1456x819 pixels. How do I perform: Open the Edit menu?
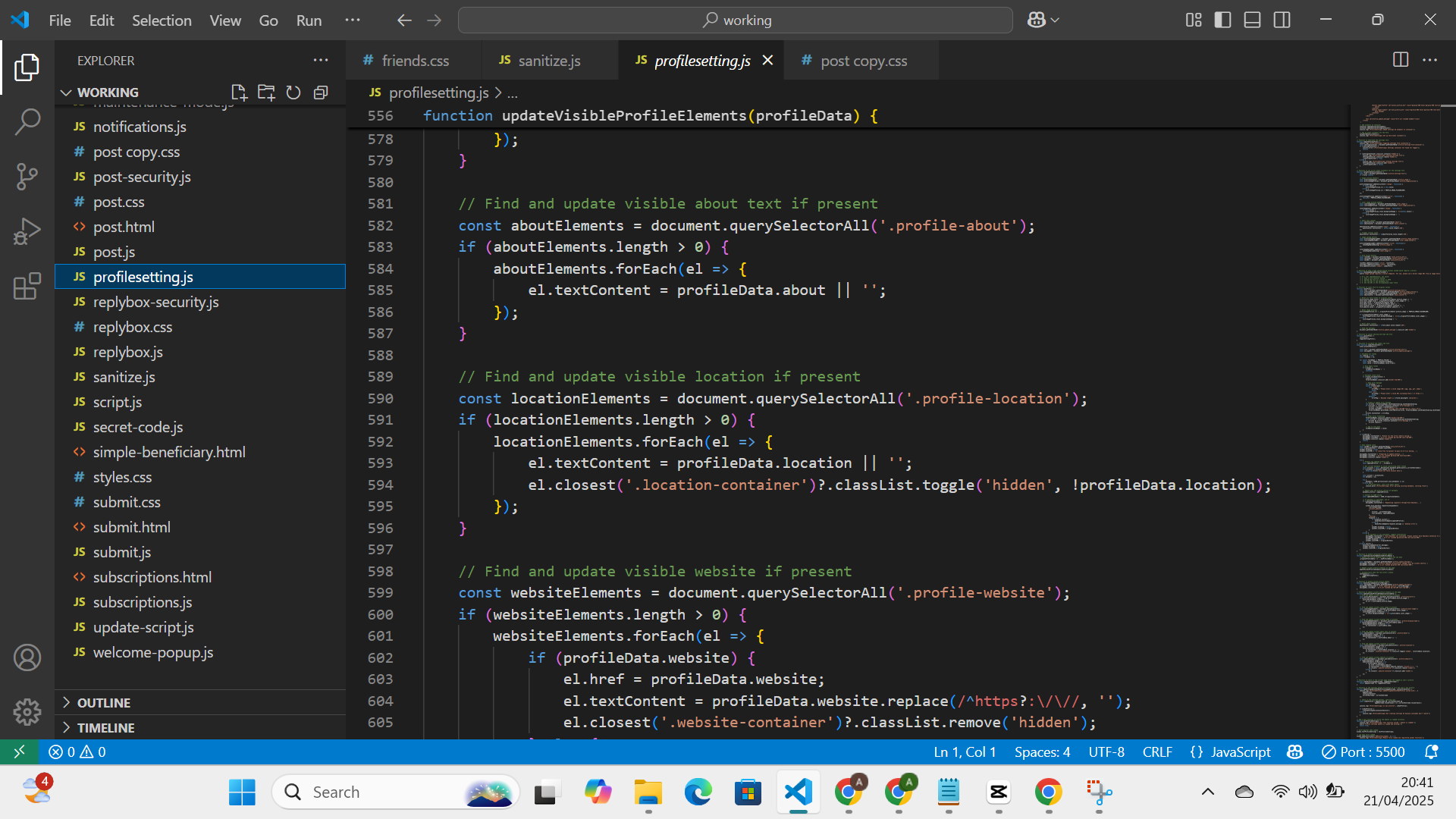tap(102, 20)
